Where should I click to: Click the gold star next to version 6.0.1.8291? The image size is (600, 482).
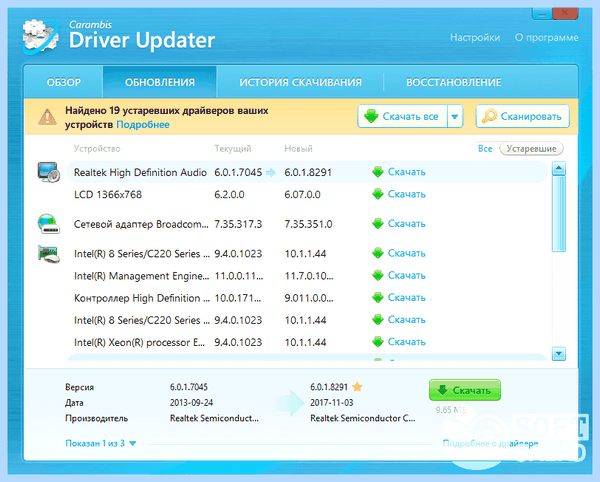[357, 387]
